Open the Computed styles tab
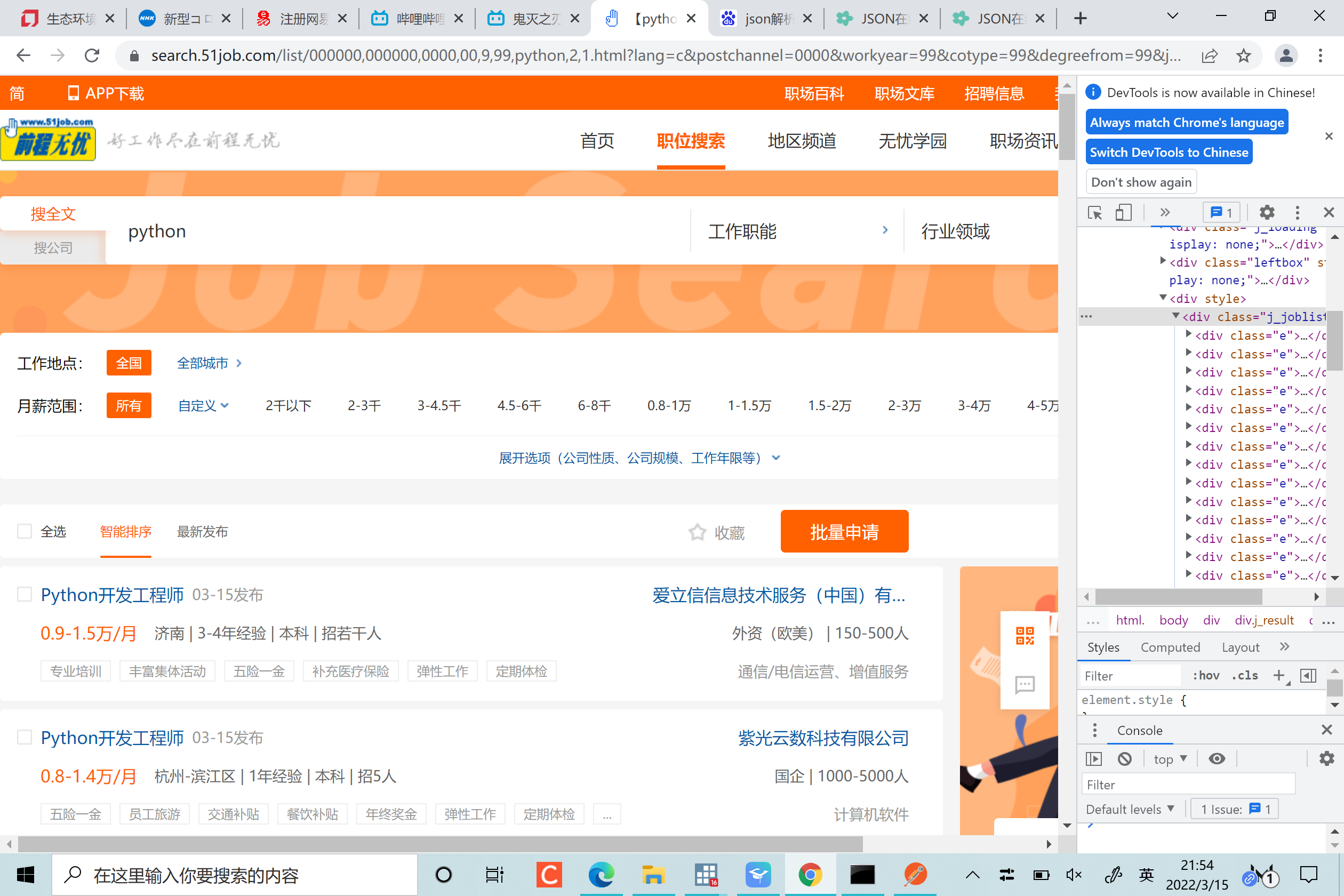This screenshot has width=1344, height=896. [1170, 647]
